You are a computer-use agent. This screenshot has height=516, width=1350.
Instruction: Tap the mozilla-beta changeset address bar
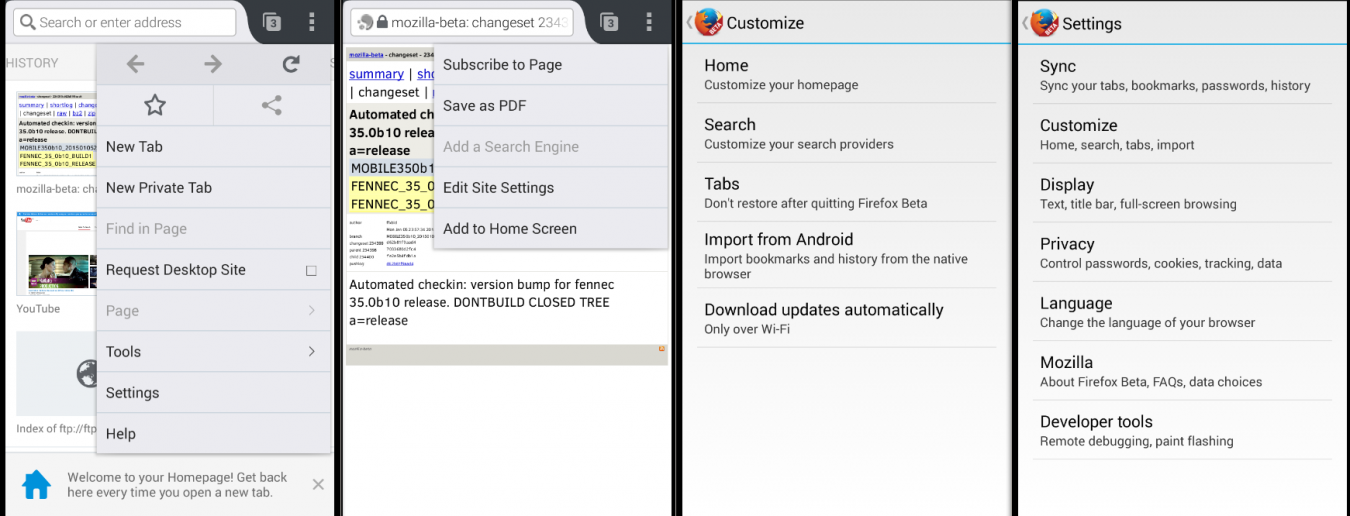pos(462,22)
